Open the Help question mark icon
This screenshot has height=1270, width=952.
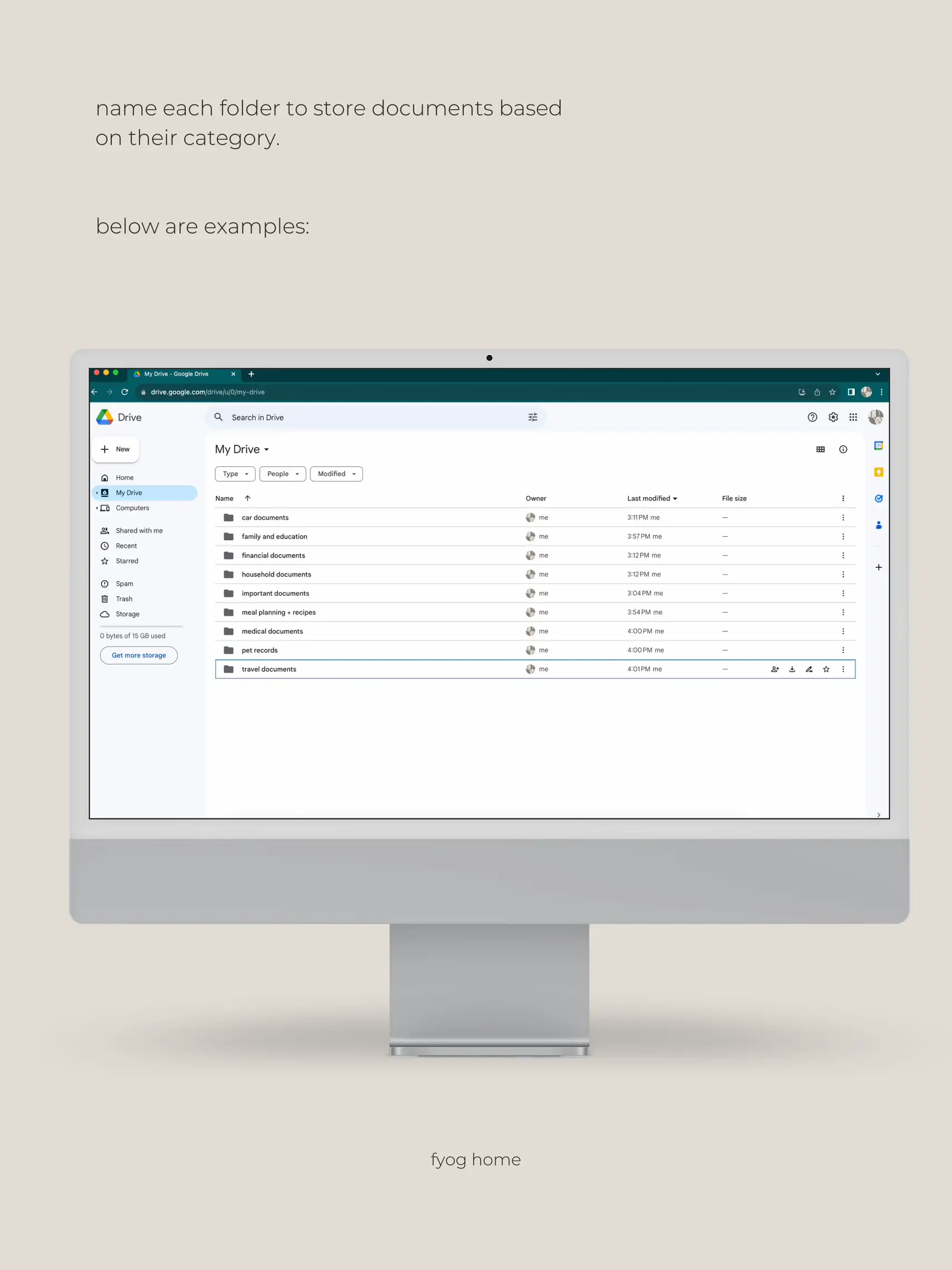click(x=812, y=417)
